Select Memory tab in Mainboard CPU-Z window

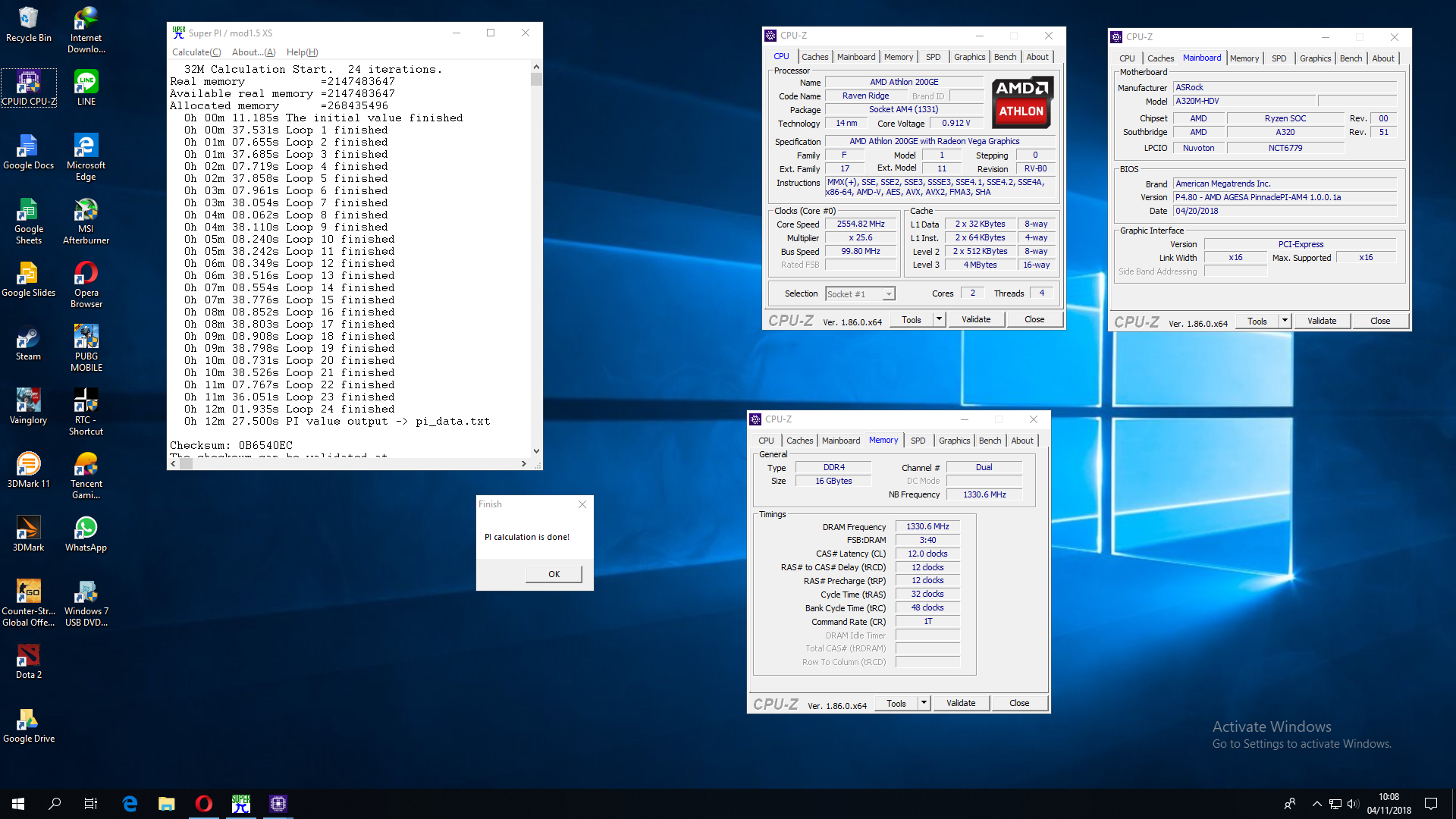[x=1244, y=58]
